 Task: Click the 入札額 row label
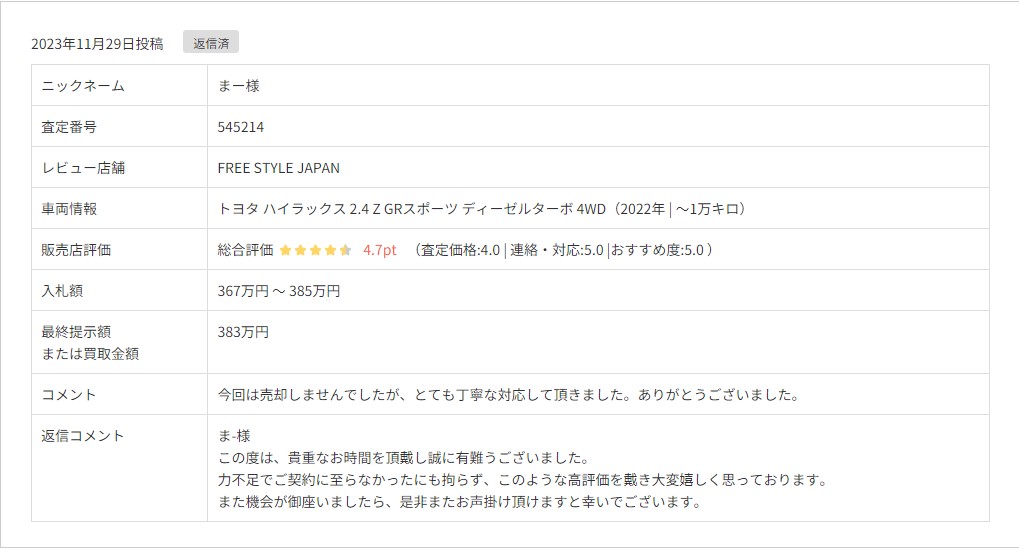(62, 291)
